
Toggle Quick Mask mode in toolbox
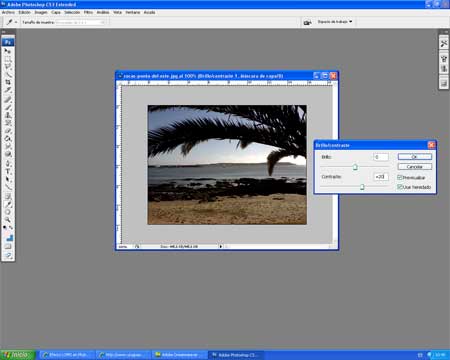(8, 246)
